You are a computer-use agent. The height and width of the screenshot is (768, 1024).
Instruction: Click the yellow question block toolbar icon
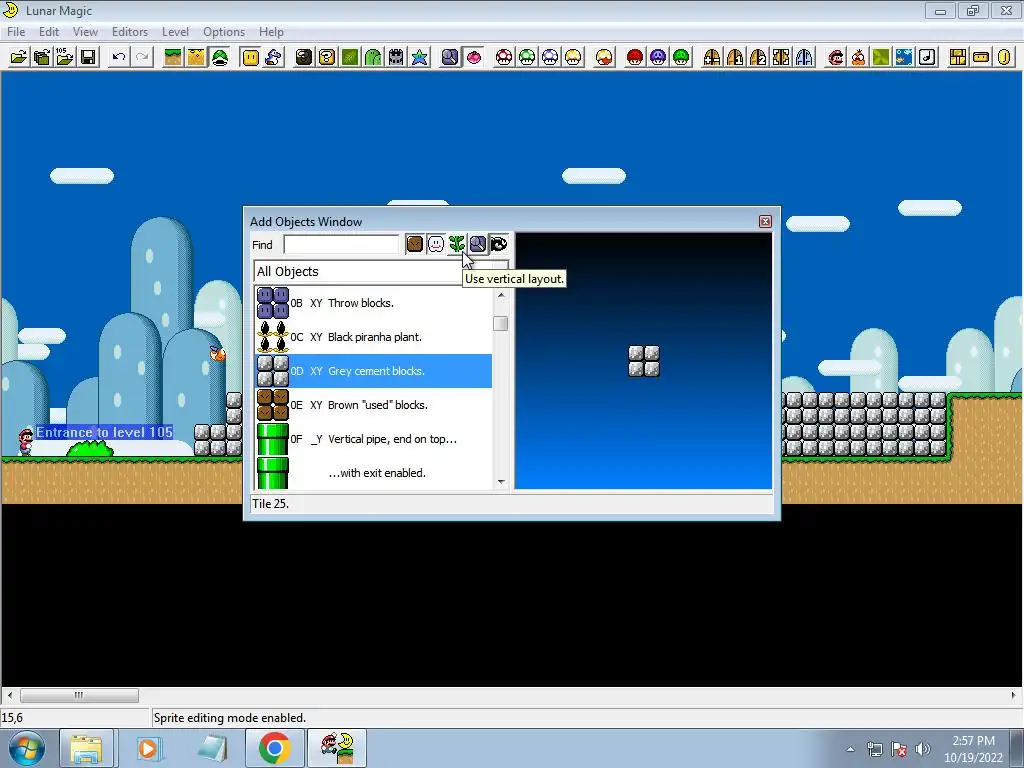[327, 57]
